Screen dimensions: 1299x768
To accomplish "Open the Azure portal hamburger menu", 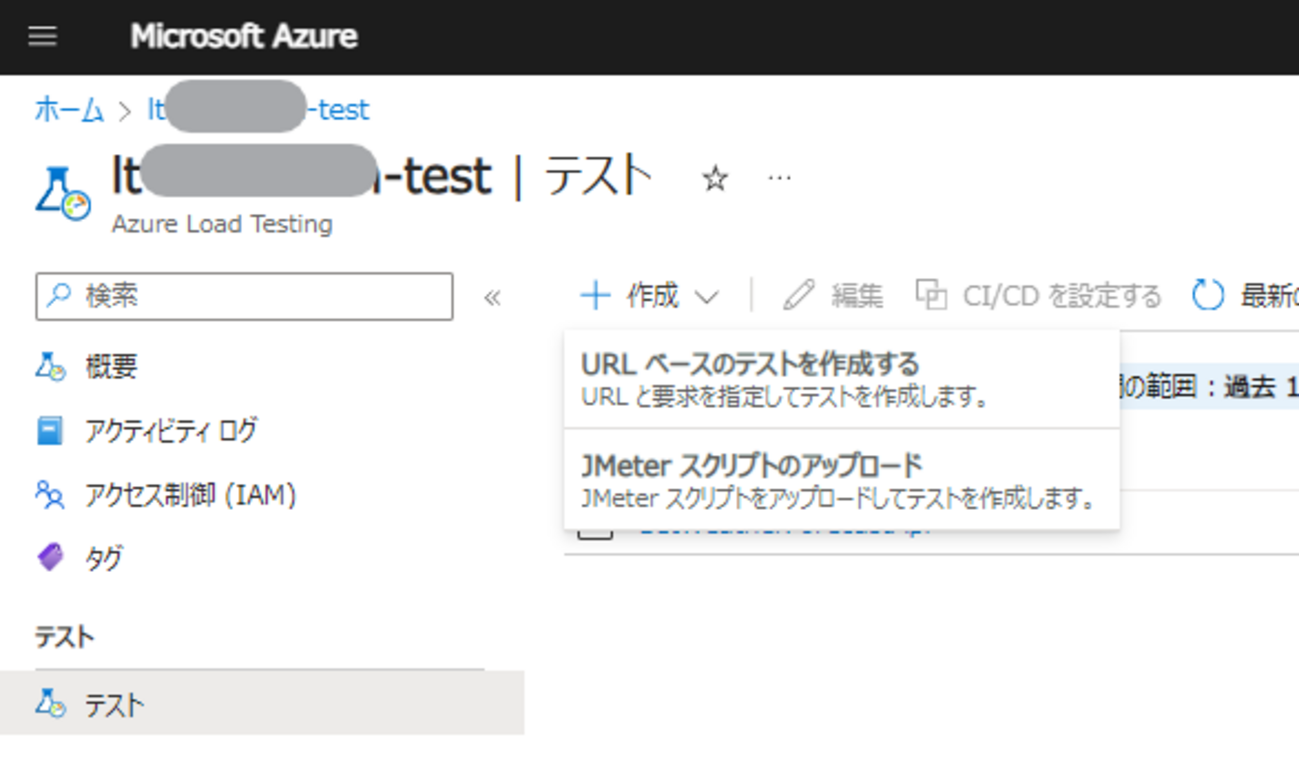I will (43, 37).
